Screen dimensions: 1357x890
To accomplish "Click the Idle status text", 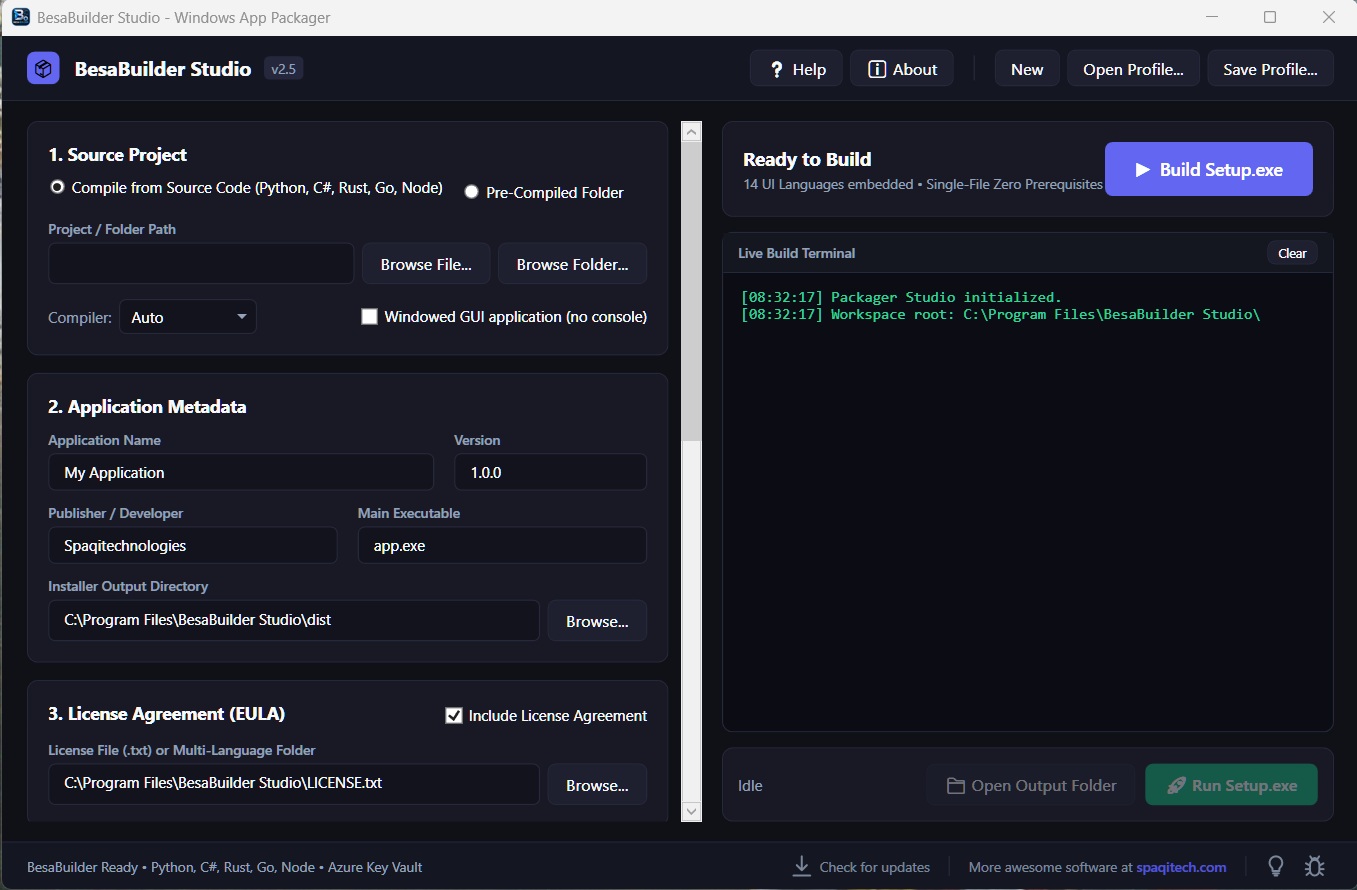I will click(750, 785).
